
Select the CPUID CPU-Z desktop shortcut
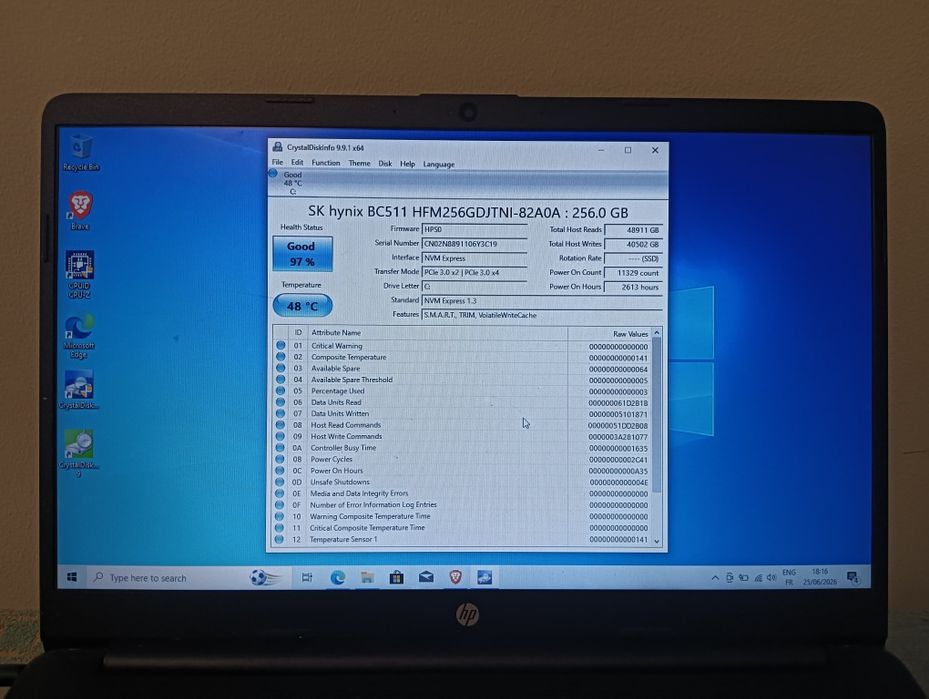coord(79,274)
